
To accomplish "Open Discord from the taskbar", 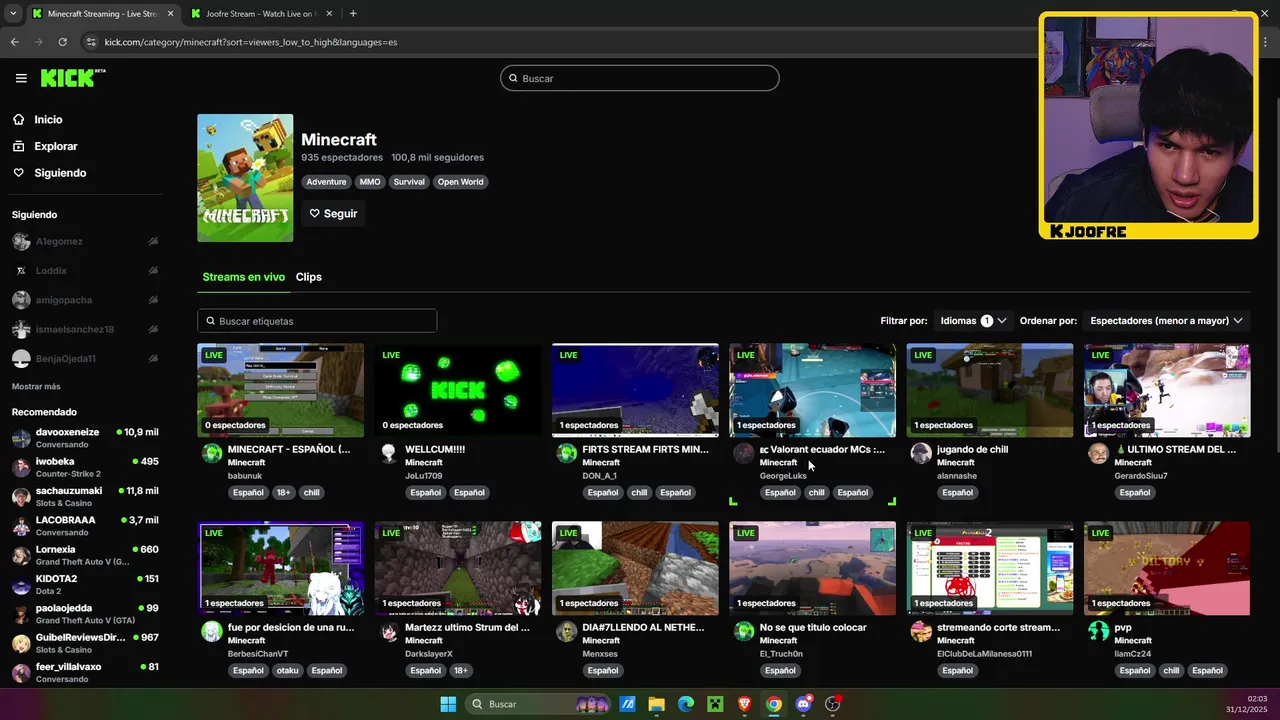I will pyautogui.click(x=803, y=704).
